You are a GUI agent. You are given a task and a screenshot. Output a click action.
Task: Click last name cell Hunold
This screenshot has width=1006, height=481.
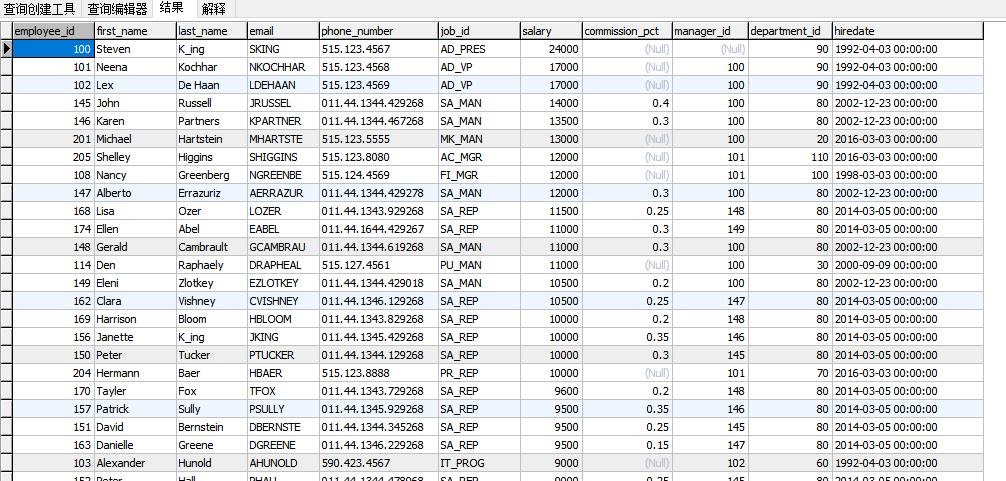212,462
